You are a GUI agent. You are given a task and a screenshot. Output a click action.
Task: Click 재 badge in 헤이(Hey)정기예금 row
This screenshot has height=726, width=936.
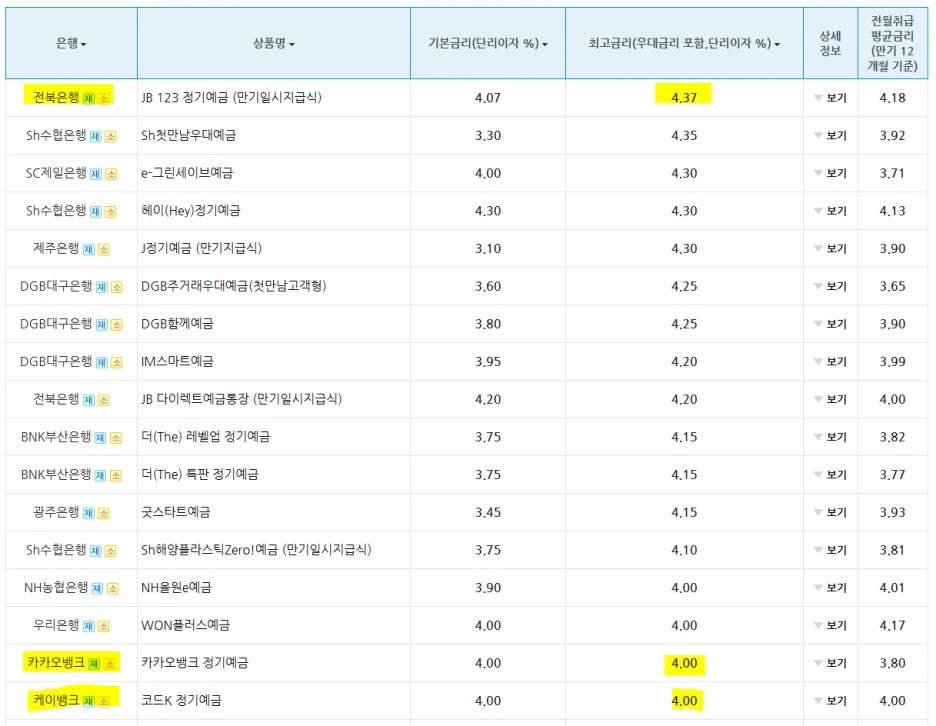(x=96, y=211)
